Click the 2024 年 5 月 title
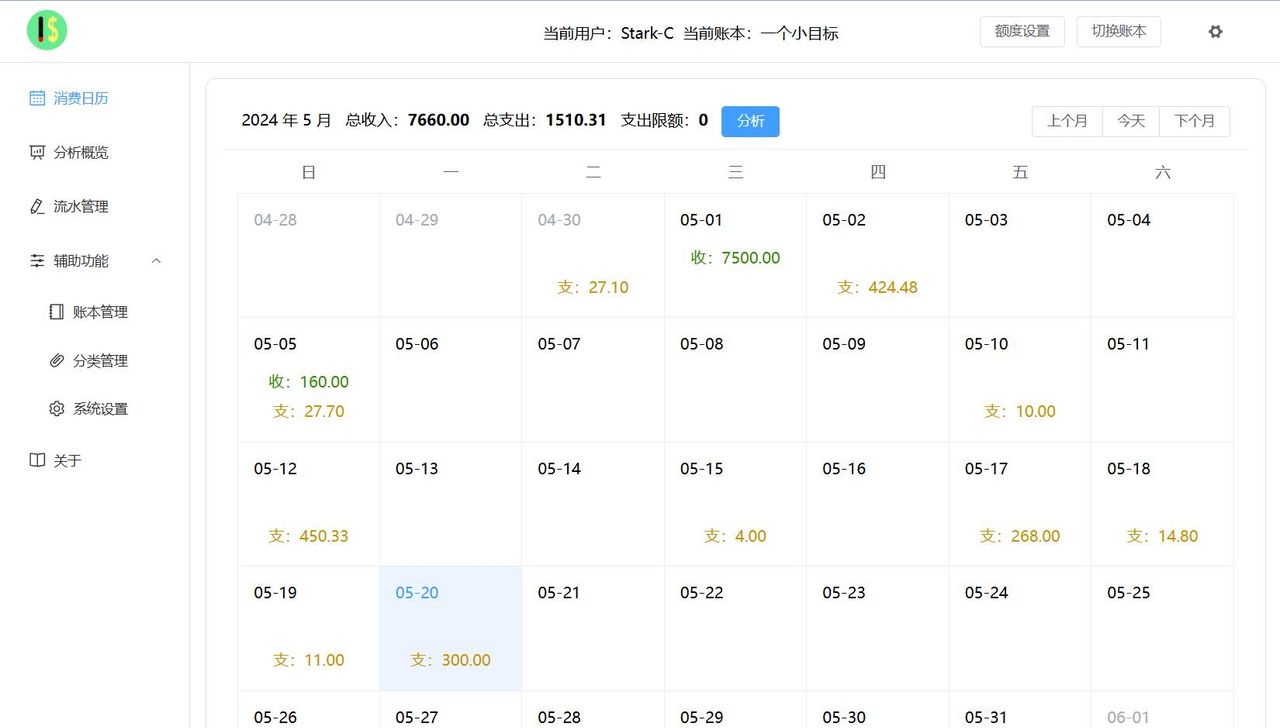 287,120
